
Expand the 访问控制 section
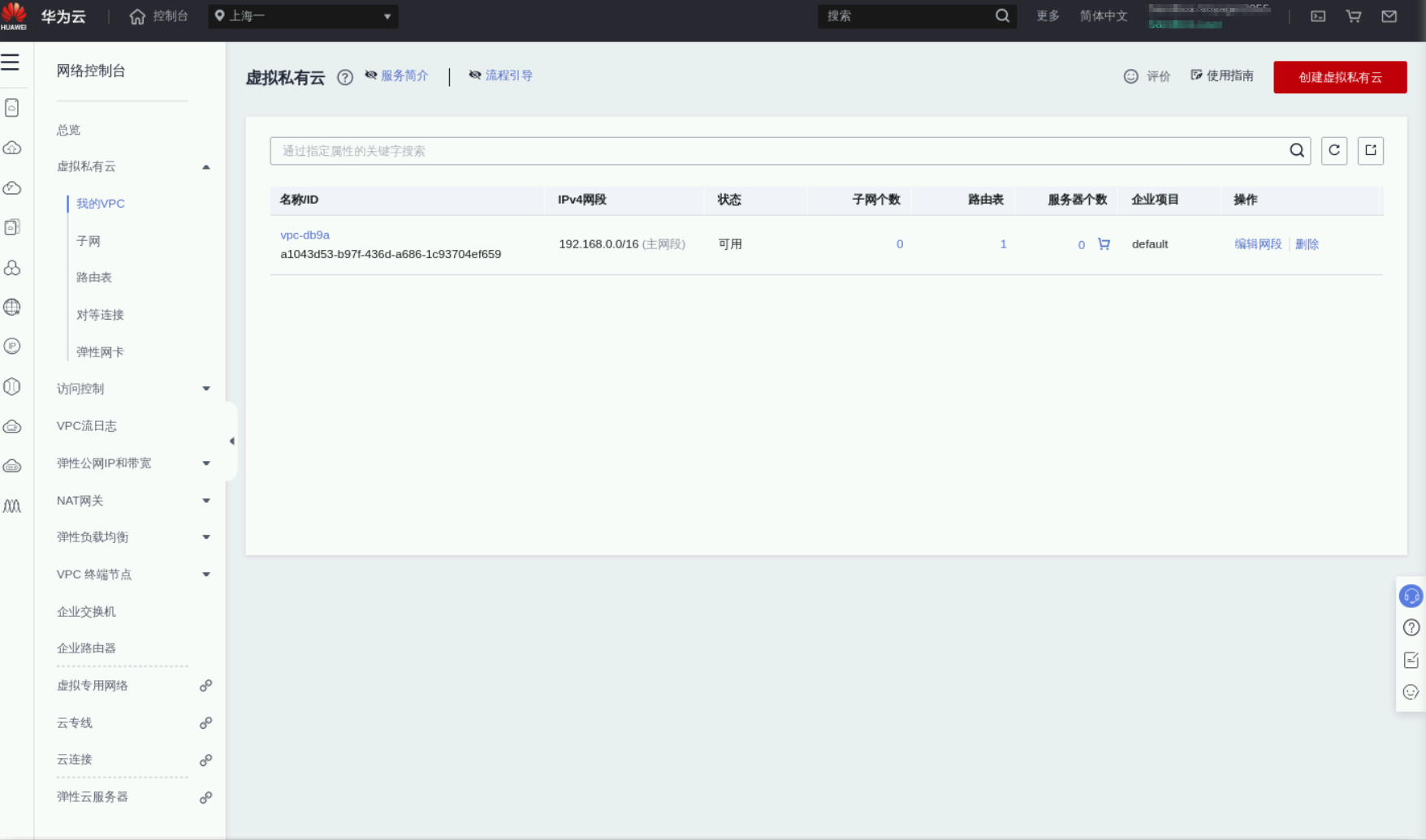pyautogui.click(x=206, y=389)
